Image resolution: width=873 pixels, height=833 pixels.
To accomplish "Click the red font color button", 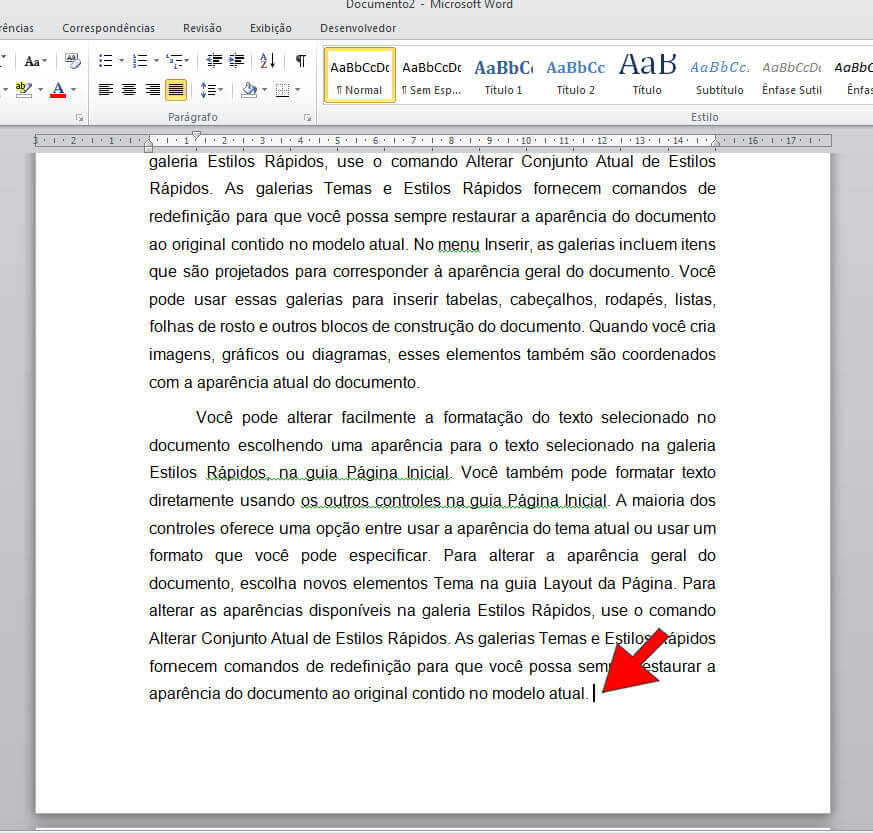I will [57, 90].
